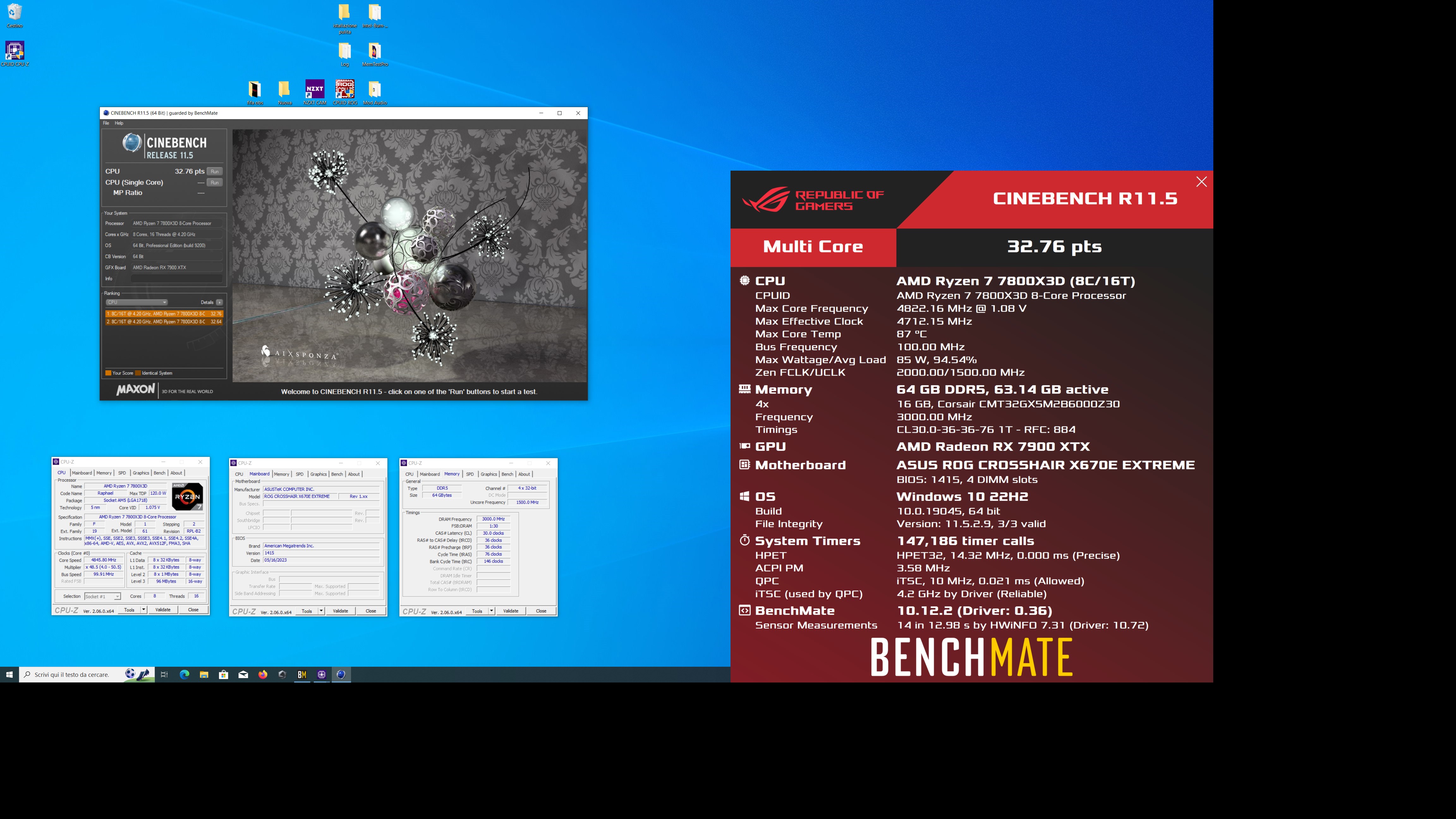Run the CPU (Single Core) test

215,183
